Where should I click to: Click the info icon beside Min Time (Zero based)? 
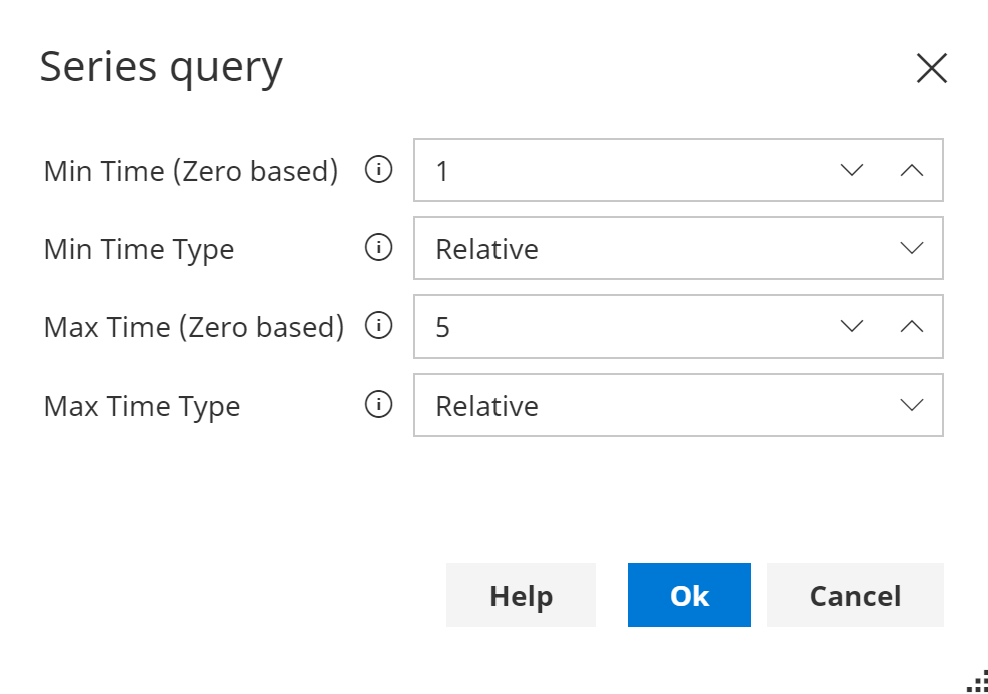pyautogui.click(x=378, y=170)
